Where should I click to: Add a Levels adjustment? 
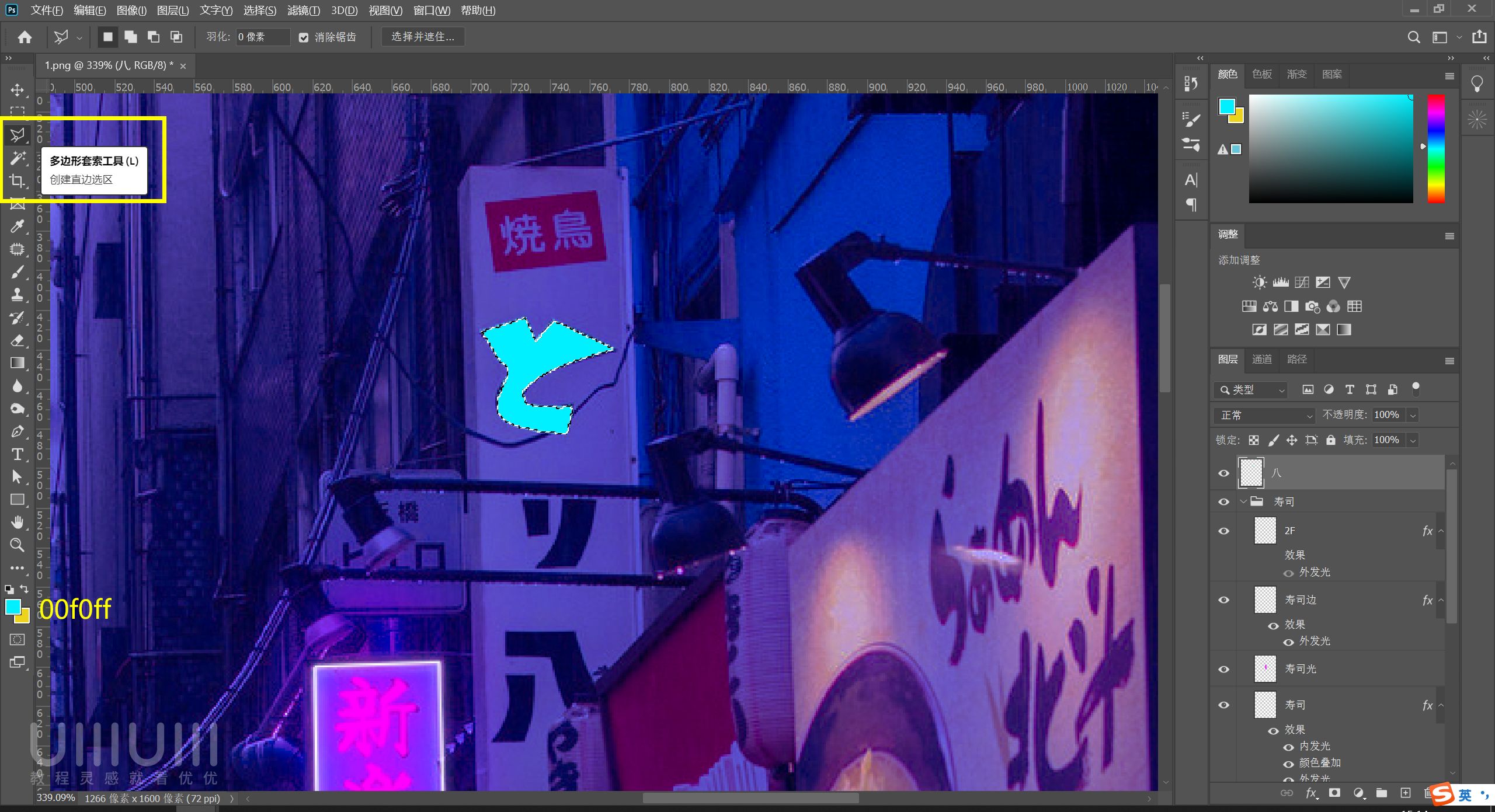pos(1281,283)
